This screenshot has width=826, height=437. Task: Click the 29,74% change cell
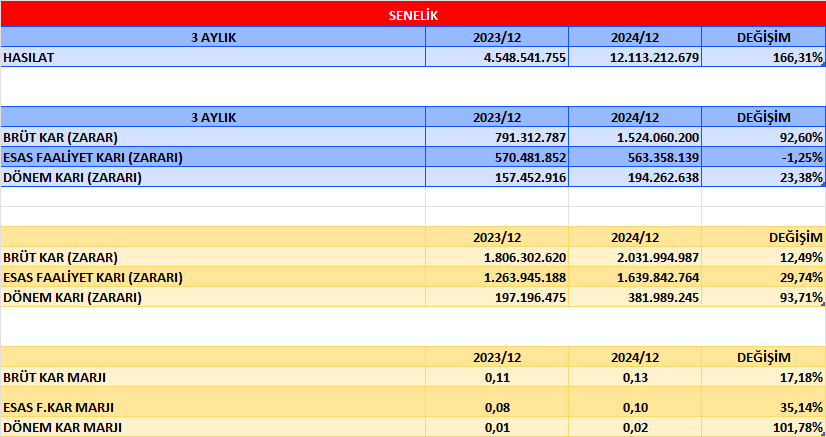click(x=763, y=277)
